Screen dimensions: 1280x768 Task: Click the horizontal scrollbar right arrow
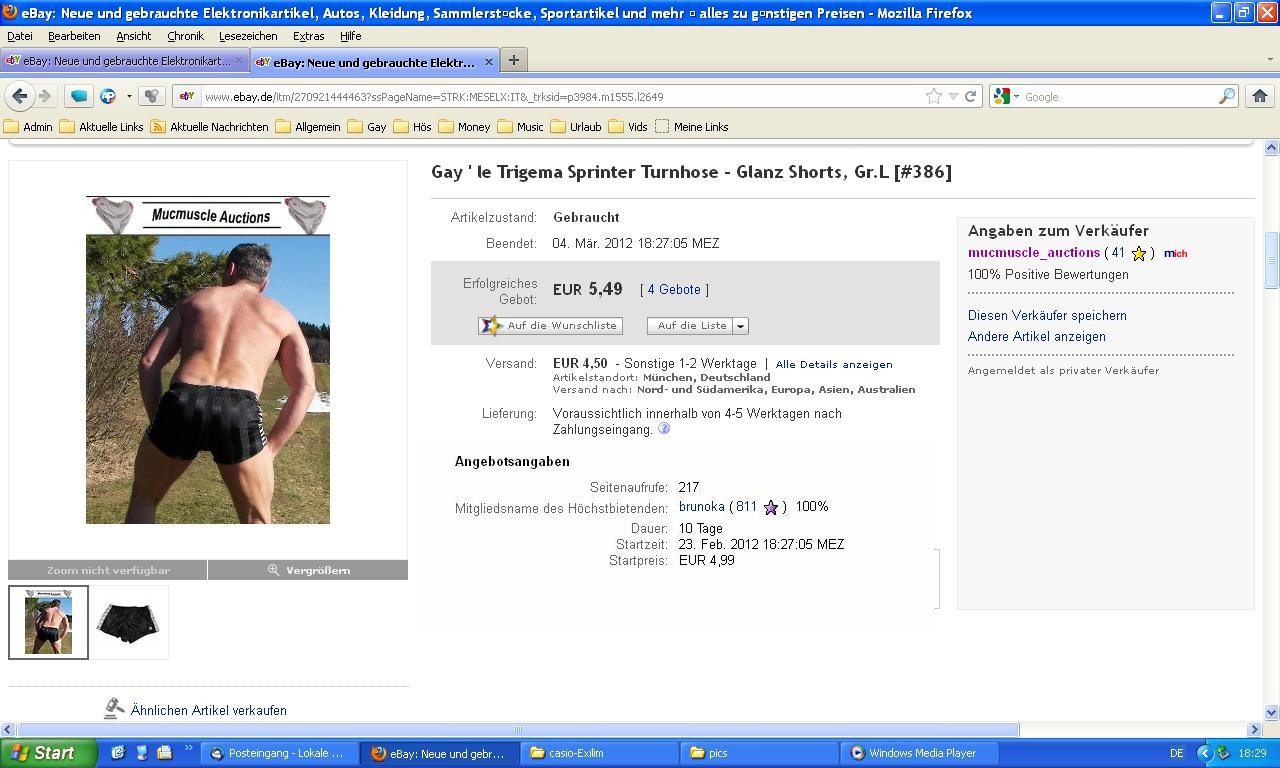coord(1254,729)
